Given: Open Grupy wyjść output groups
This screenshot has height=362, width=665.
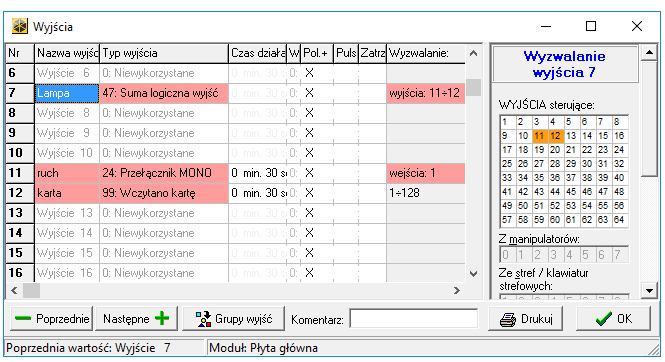Looking at the screenshot, I should 233,319.
